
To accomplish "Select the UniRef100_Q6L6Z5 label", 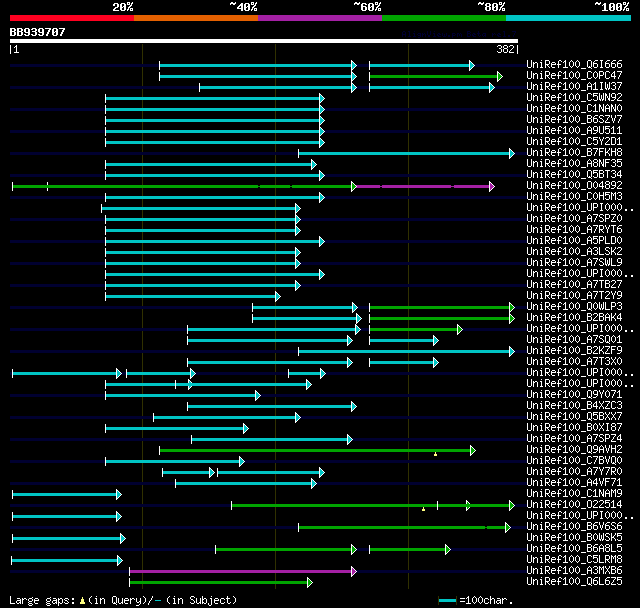I will tap(574, 582).
